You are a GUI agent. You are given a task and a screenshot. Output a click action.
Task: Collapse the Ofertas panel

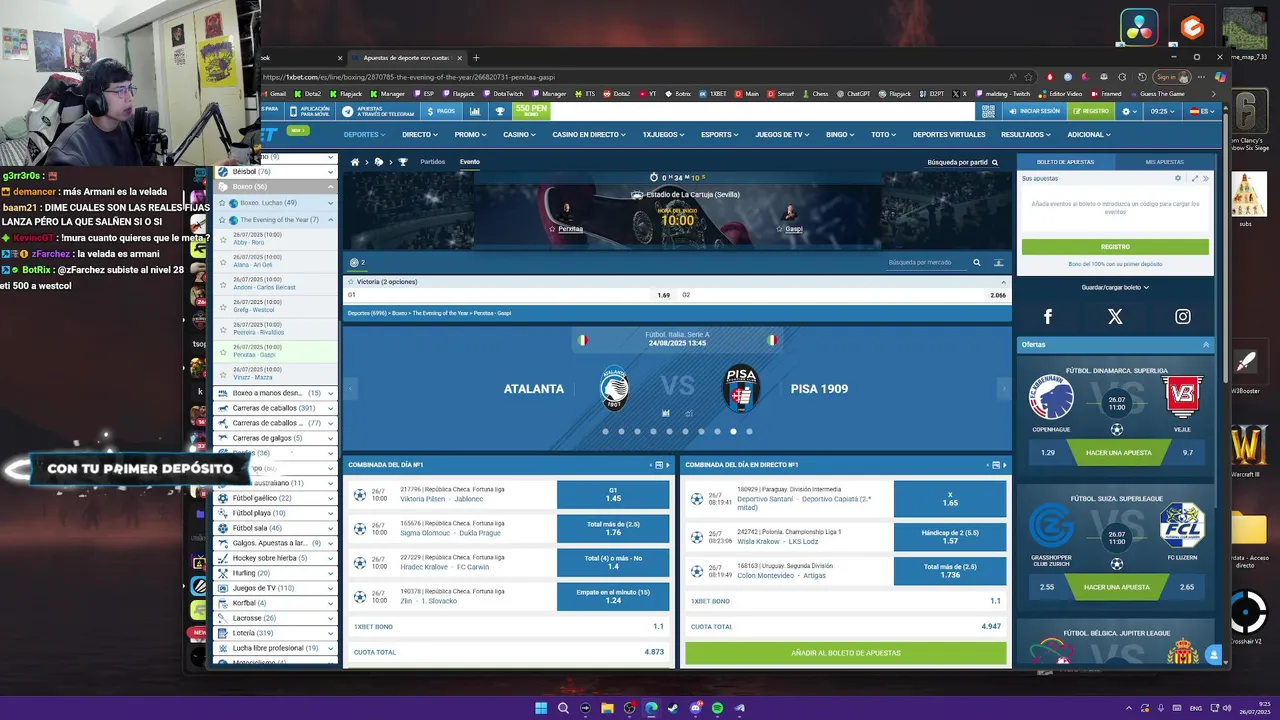coord(1205,344)
